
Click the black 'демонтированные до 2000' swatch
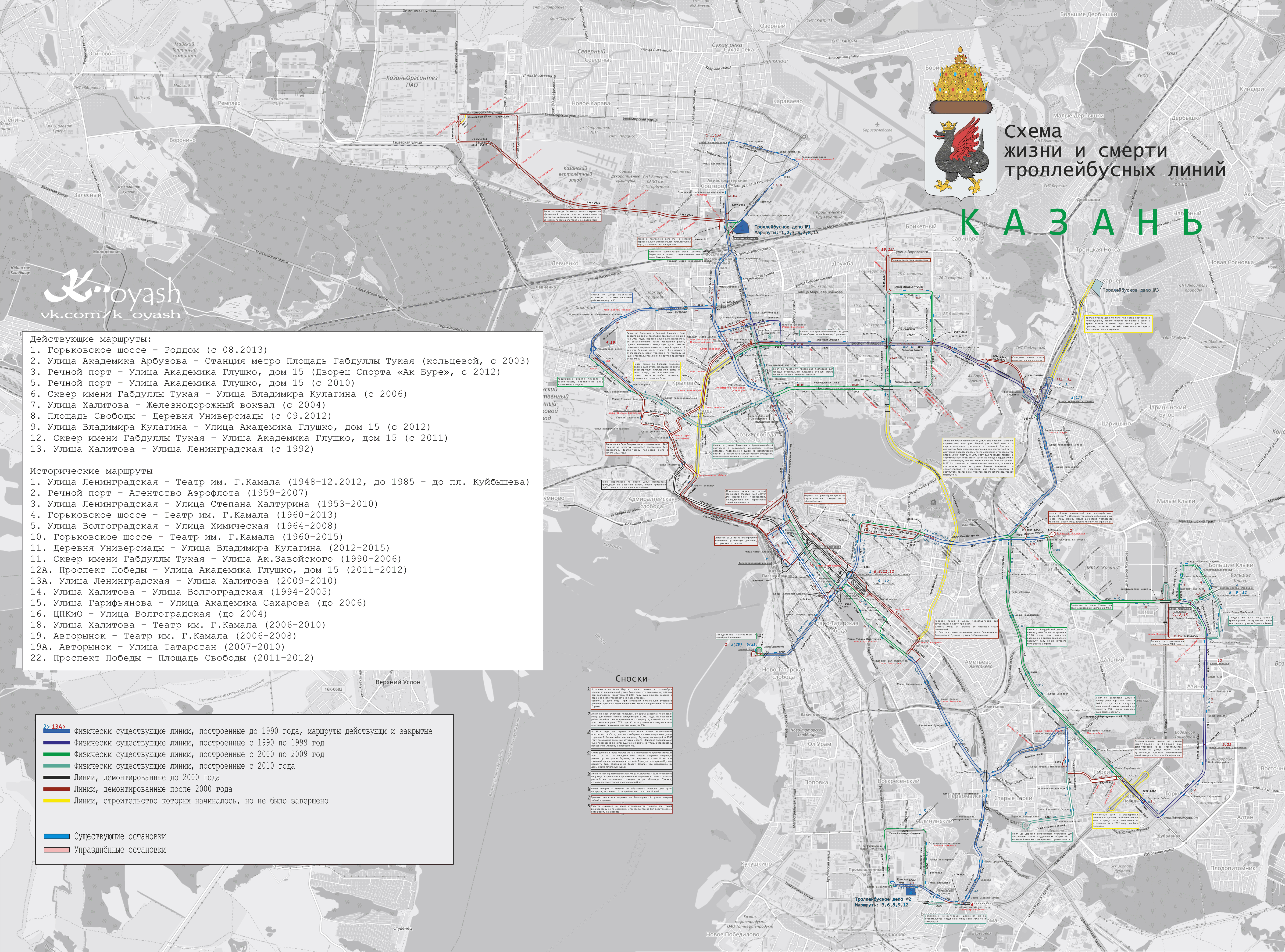pos(57,777)
